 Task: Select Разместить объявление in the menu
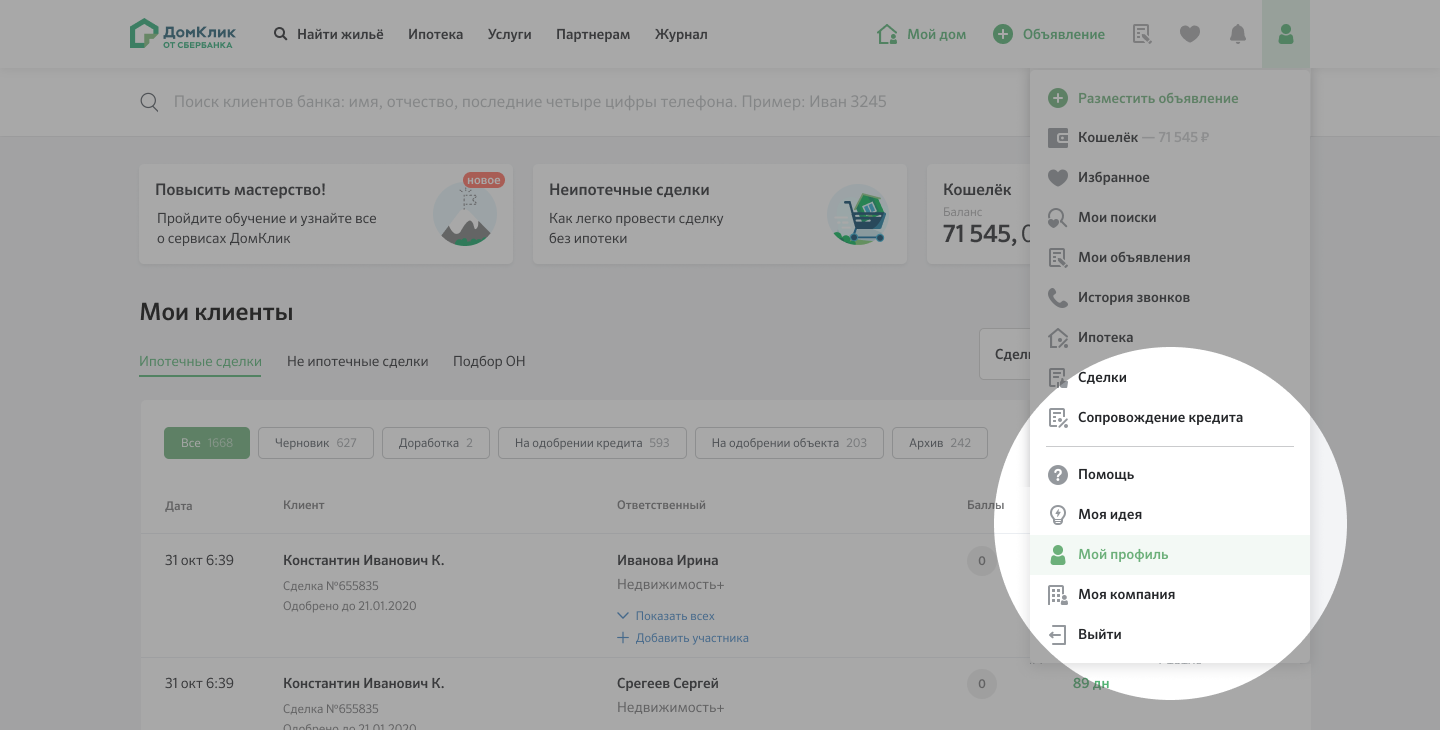(1170, 98)
